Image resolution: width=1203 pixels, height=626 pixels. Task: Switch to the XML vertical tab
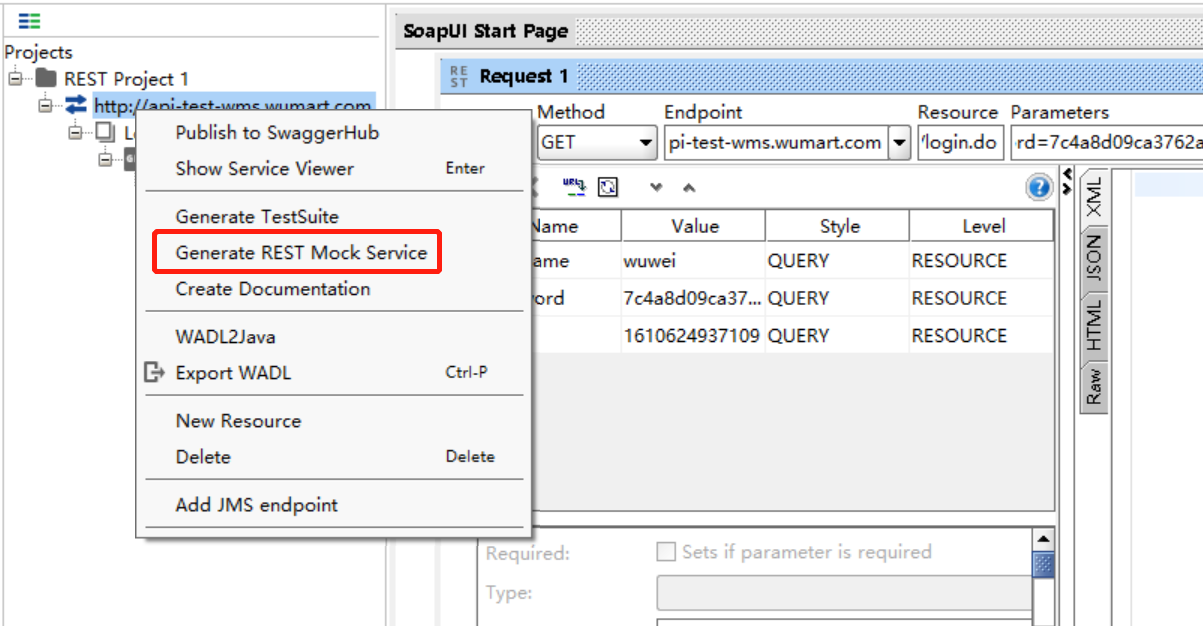click(1094, 197)
